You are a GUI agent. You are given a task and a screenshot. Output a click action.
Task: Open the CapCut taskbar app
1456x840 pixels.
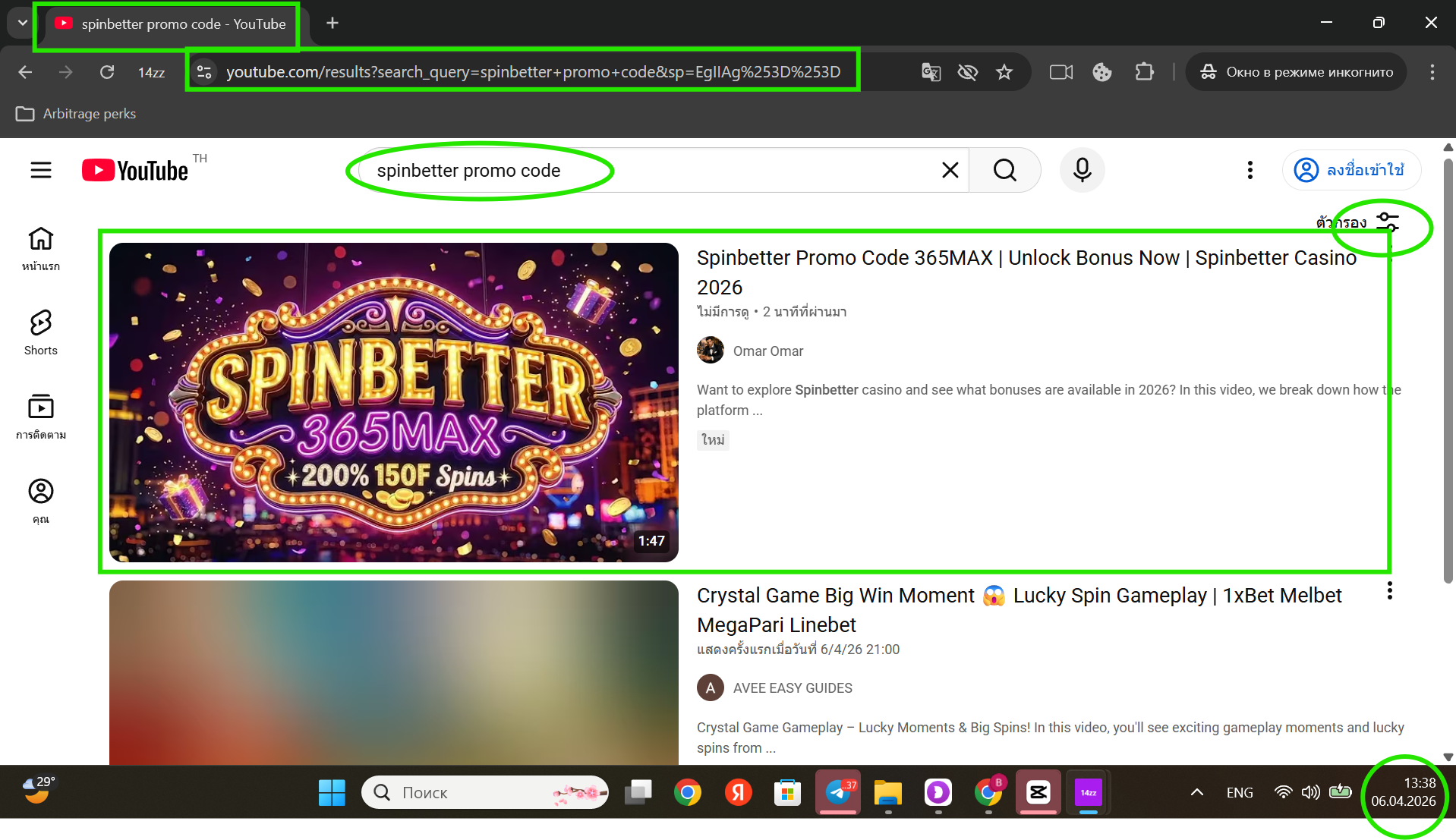1038,792
